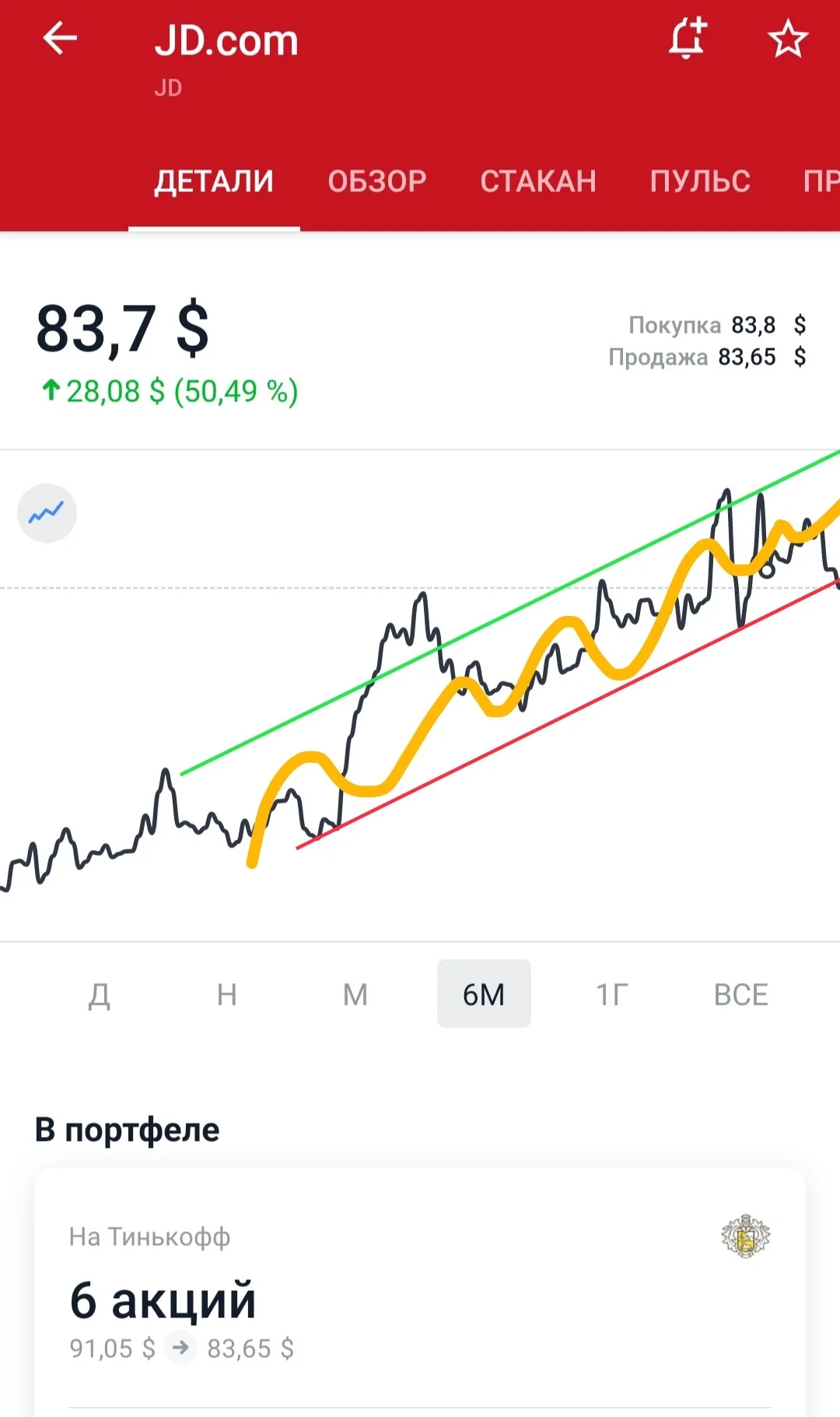Tap the В портфеле heading
Viewport: 840px width, 1417px height.
(127, 1130)
